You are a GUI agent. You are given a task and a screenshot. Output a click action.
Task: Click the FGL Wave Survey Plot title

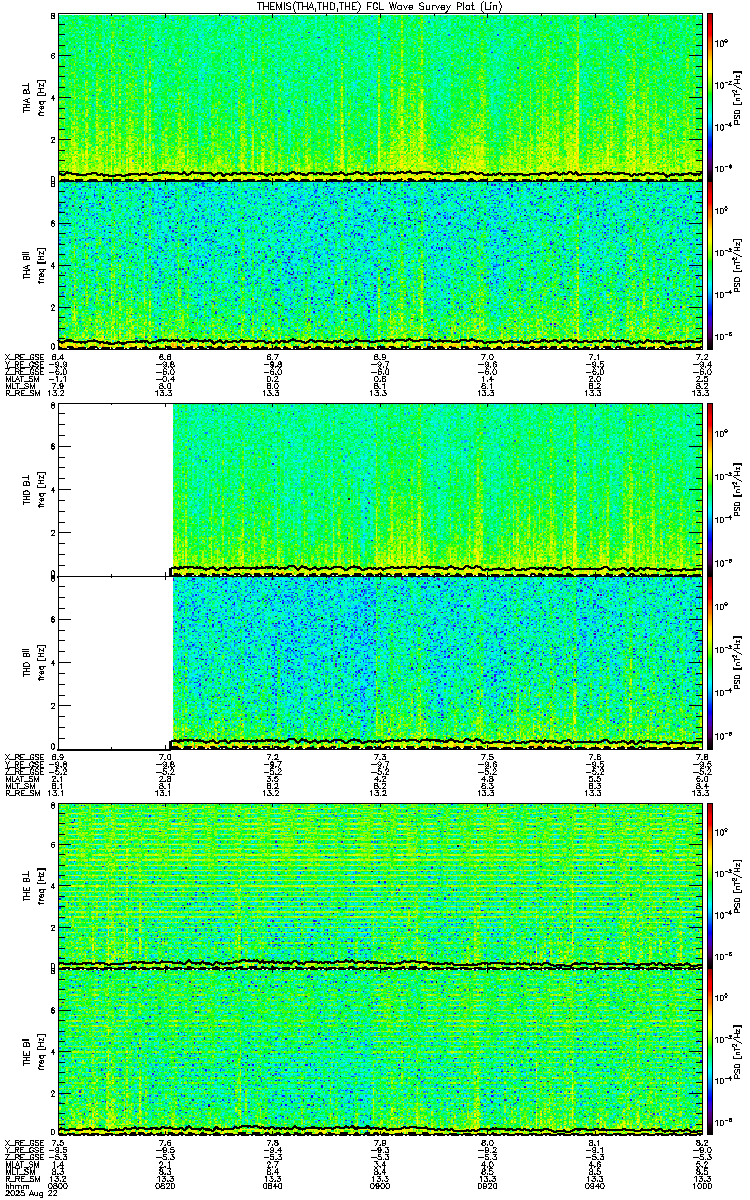click(x=379, y=6)
